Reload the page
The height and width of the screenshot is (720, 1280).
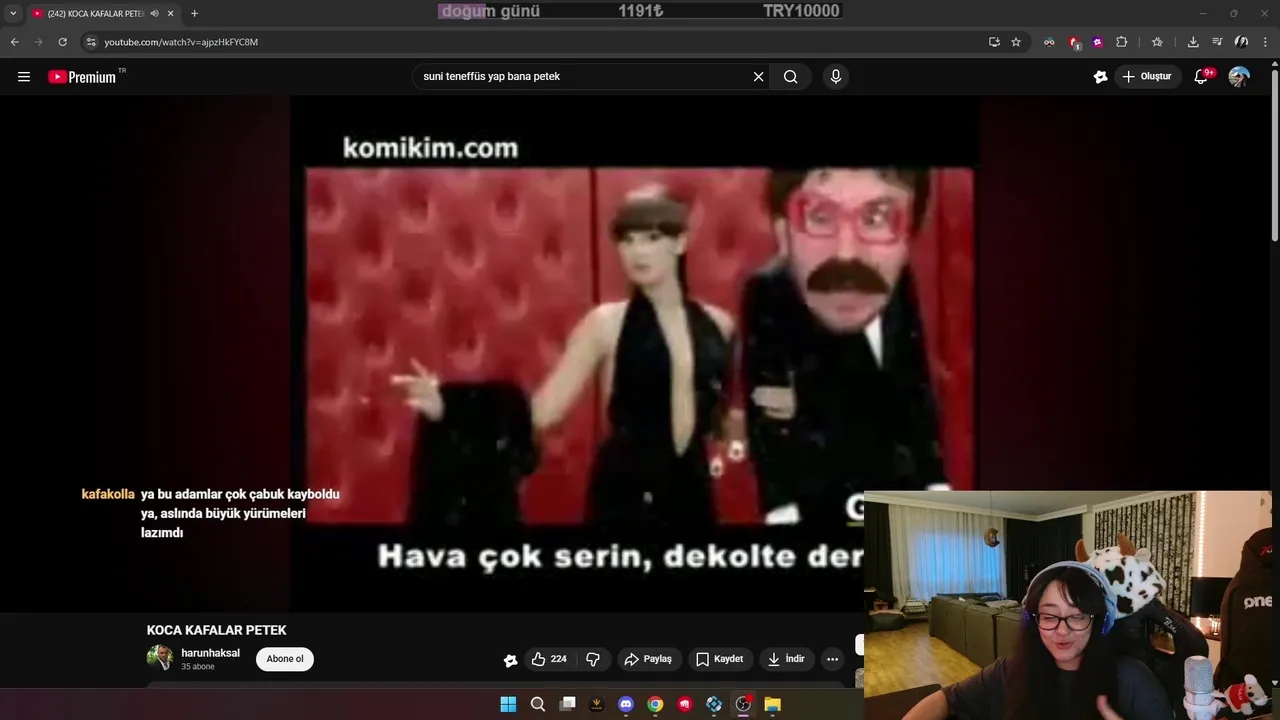click(63, 42)
